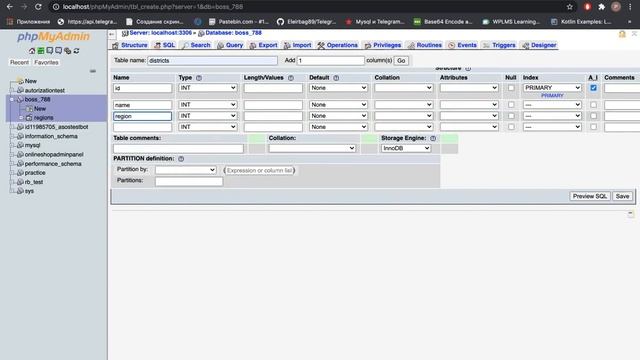Click the Table name input field

(x=212, y=60)
